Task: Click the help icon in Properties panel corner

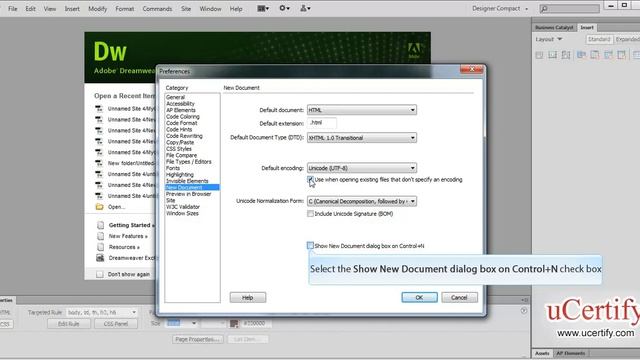Action: coord(524,311)
